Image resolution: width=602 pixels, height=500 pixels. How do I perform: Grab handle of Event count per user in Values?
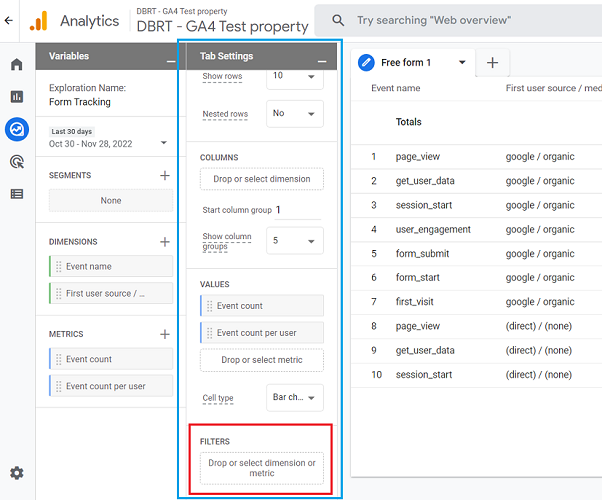[x=210, y=333]
